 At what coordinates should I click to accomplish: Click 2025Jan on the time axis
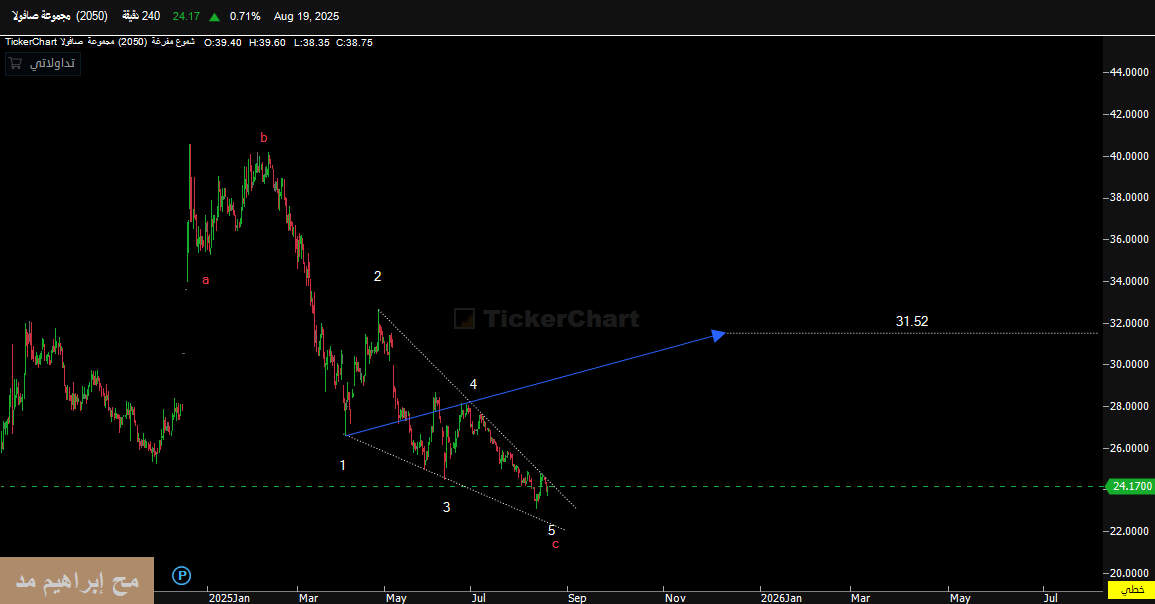pos(229,598)
